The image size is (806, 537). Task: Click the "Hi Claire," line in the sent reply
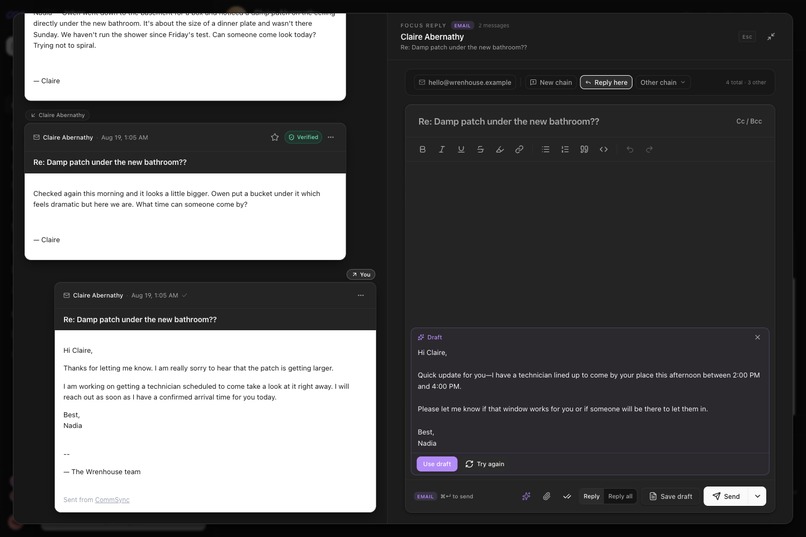(x=78, y=350)
